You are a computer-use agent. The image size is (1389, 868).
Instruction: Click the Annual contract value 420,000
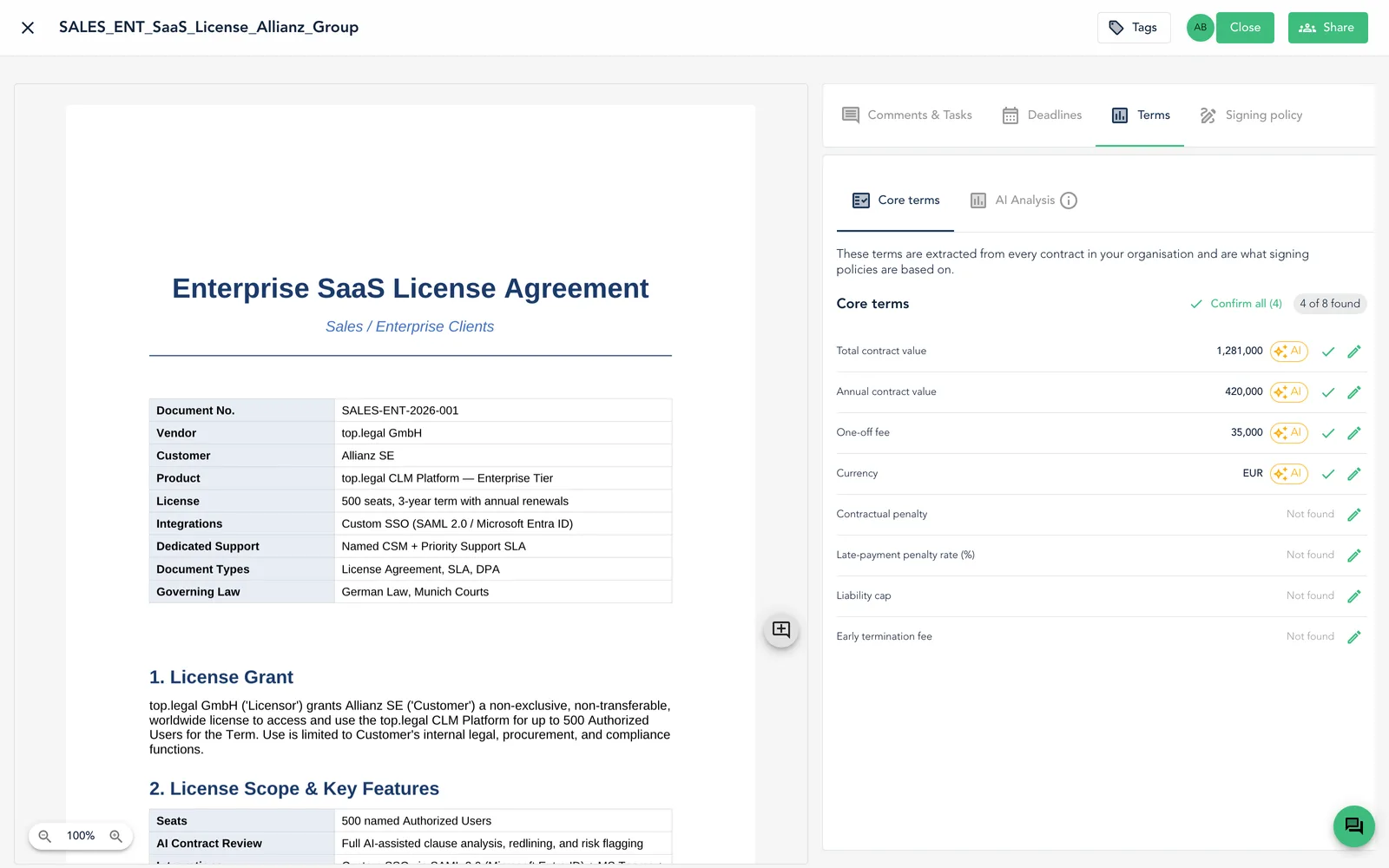pos(1244,392)
